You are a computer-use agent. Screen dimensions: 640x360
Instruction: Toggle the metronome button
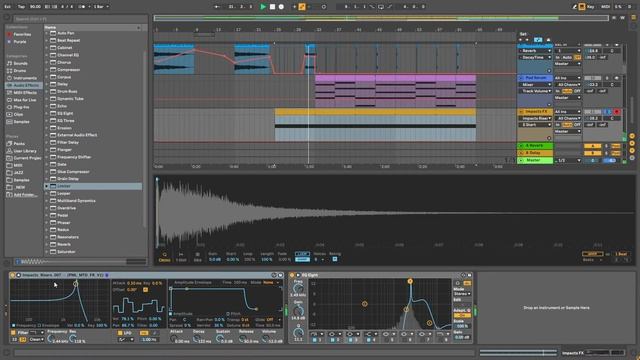tap(82, 7)
